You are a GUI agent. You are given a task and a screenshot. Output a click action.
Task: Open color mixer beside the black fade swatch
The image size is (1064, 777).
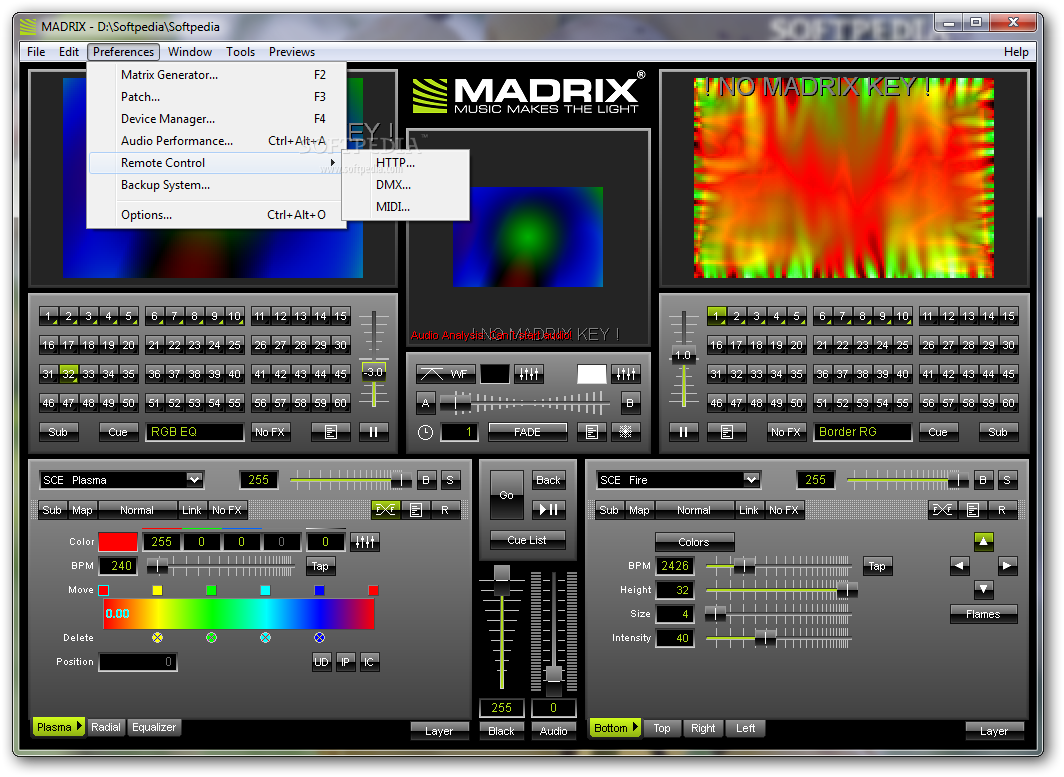coord(529,374)
